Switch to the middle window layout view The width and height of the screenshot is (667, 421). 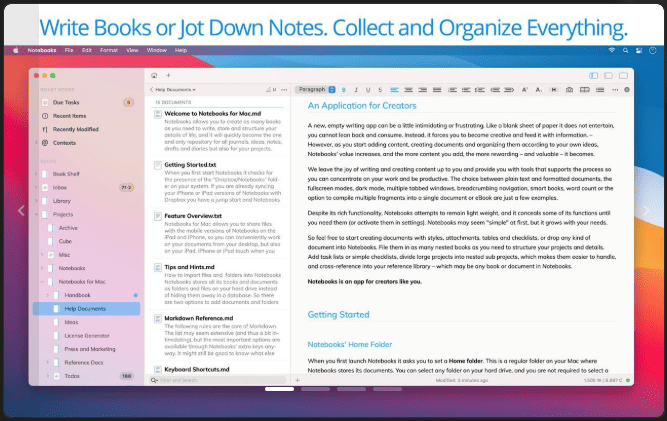point(608,76)
